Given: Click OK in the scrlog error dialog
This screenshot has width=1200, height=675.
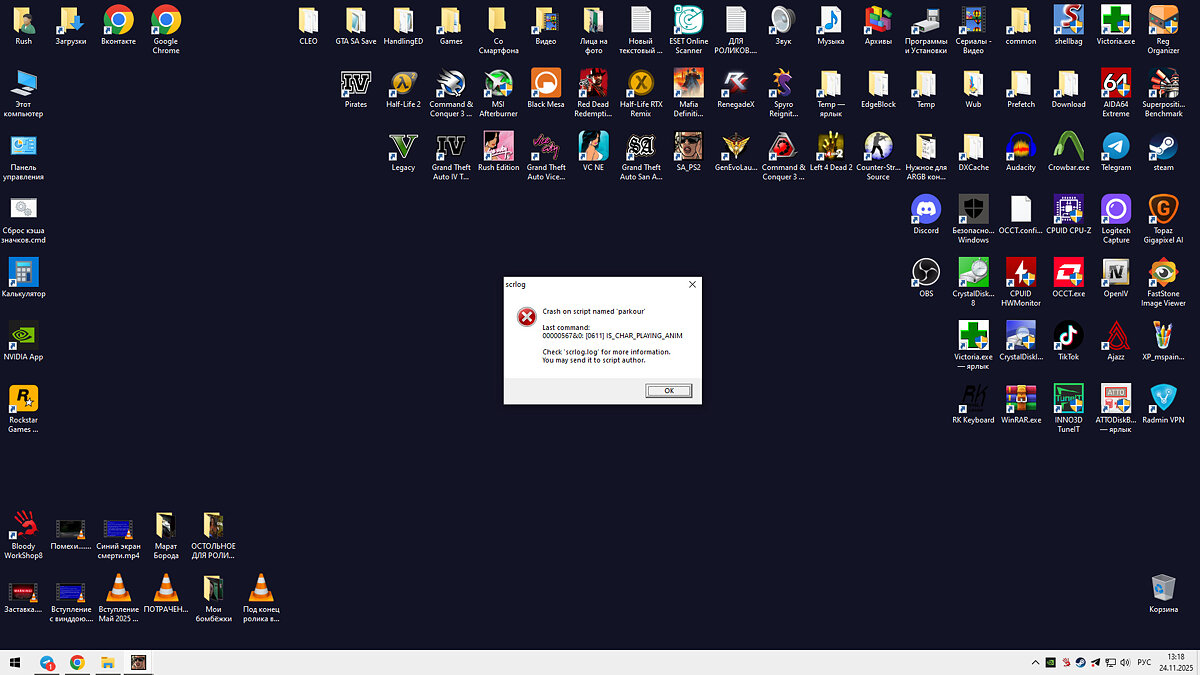Looking at the screenshot, I should [x=668, y=390].
